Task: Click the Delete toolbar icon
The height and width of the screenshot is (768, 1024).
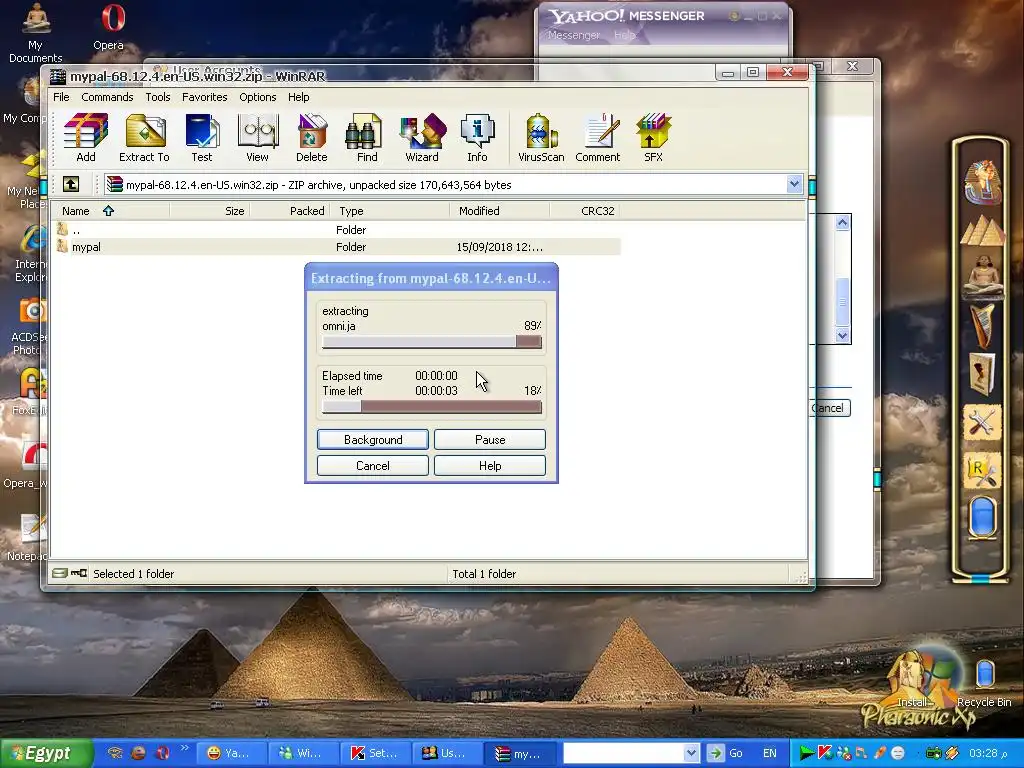Action: [312, 137]
